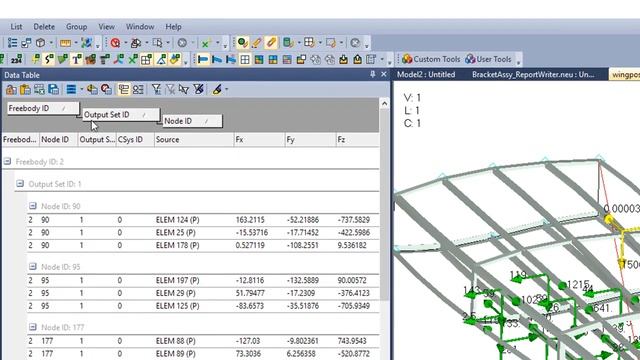Screen dimensions: 640x360
Task: Toggle the greyed funnel icon right of the filter funnel
Action: (170, 89)
